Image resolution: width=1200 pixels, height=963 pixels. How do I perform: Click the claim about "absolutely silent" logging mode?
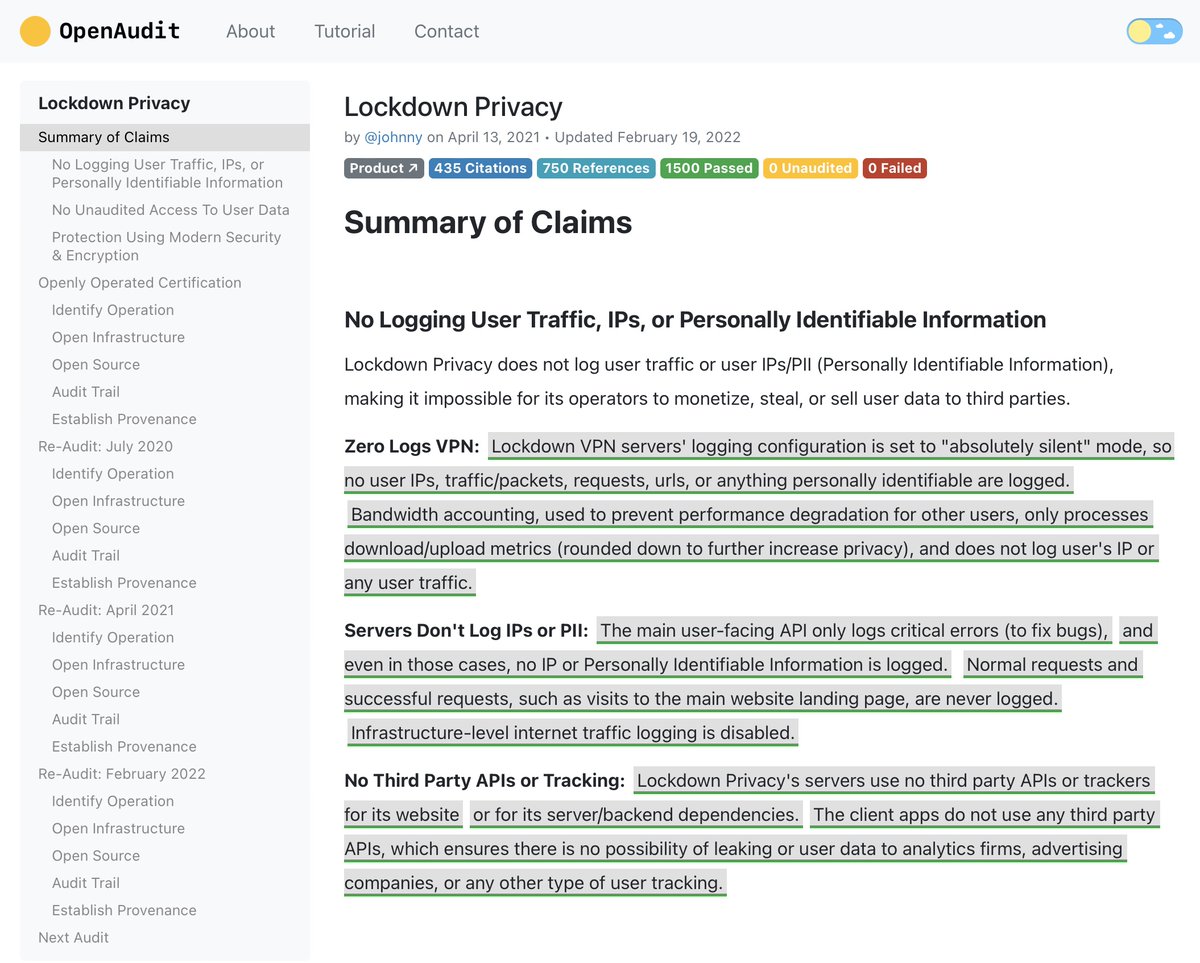coord(758,463)
